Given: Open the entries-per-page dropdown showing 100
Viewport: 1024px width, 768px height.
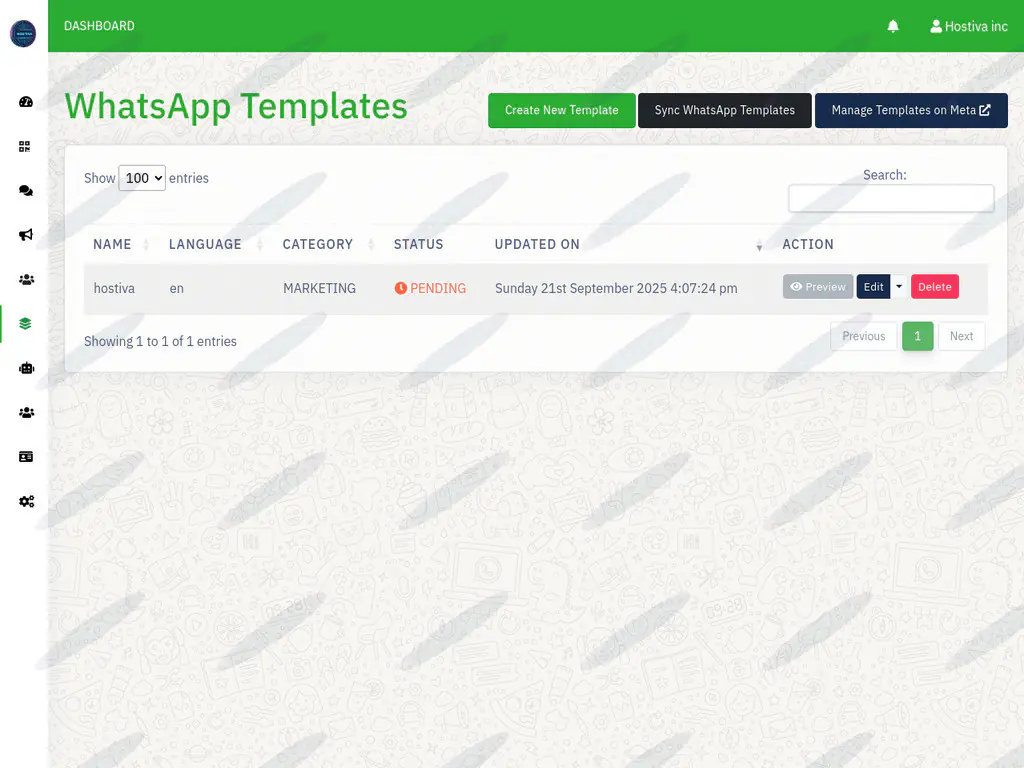Looking at the screenshot, I should (142, 178).
